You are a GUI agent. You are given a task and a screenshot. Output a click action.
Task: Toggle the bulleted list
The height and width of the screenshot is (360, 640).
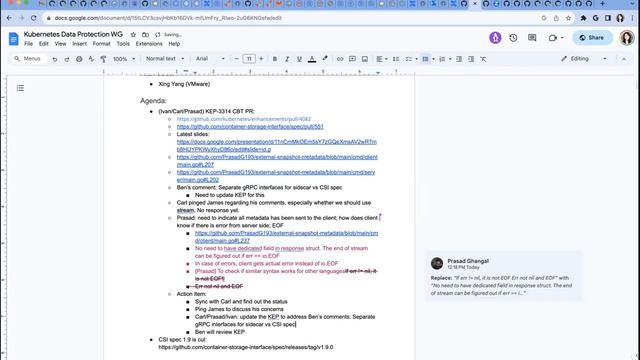click(x=425, y=59)
